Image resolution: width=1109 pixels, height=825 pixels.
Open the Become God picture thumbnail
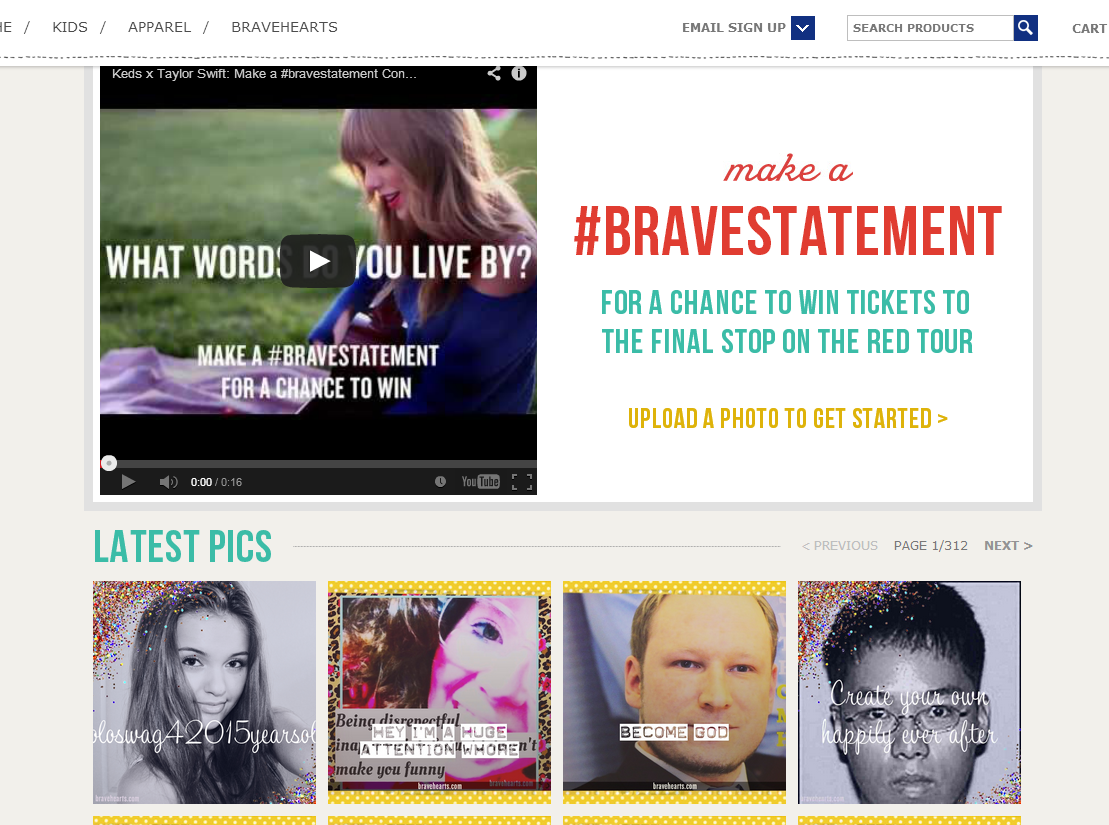coord(674,693)
